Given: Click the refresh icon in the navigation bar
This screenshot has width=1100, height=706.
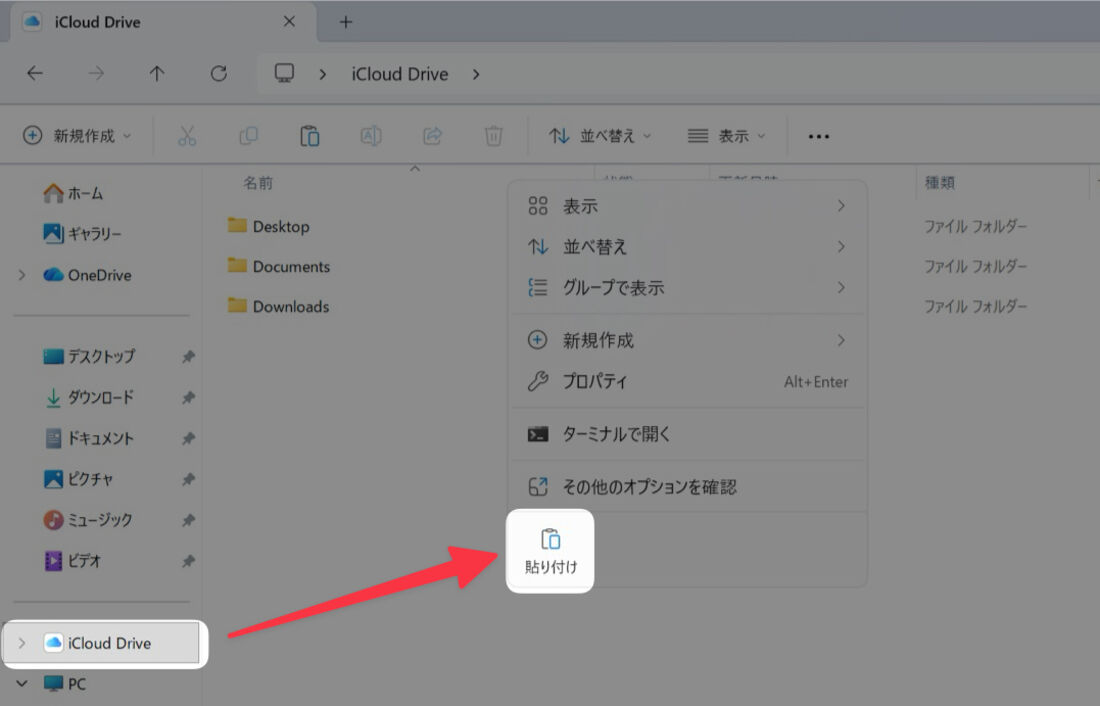Looking at the screenshot, I should 219,73.
